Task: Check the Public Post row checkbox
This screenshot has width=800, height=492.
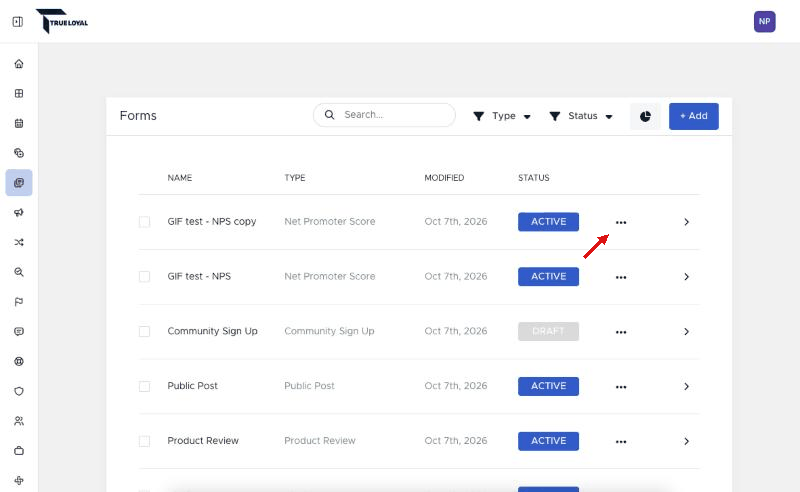Action: point(144,386)
